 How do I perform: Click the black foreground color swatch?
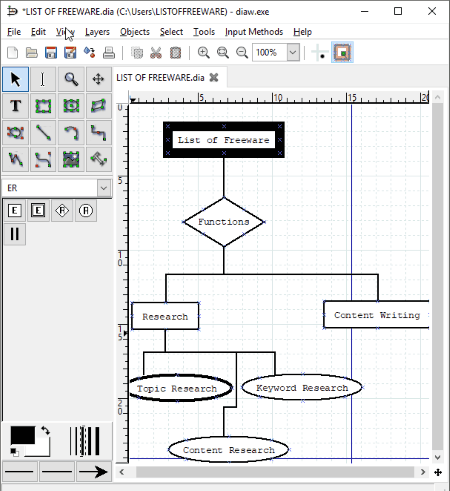click(x=23, y=435)
